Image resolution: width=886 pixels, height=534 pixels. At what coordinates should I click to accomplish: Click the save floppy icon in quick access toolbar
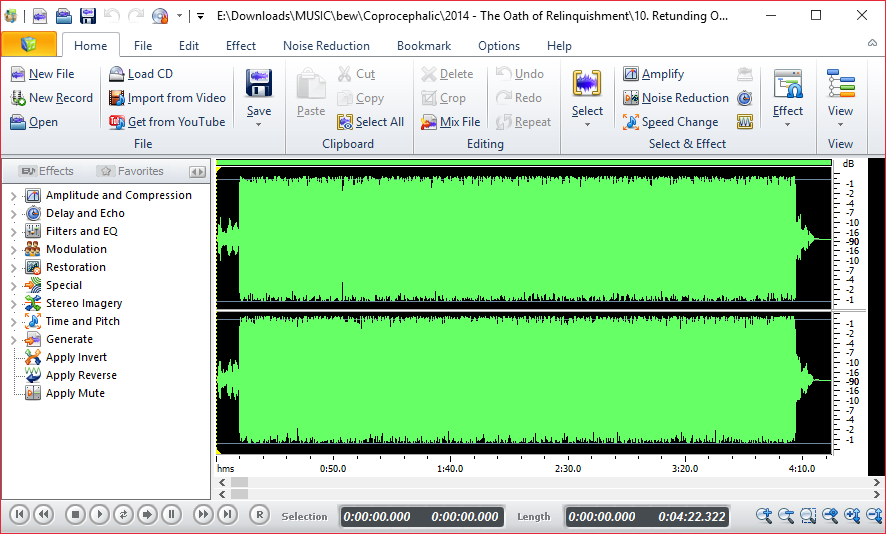coord(88,16)
